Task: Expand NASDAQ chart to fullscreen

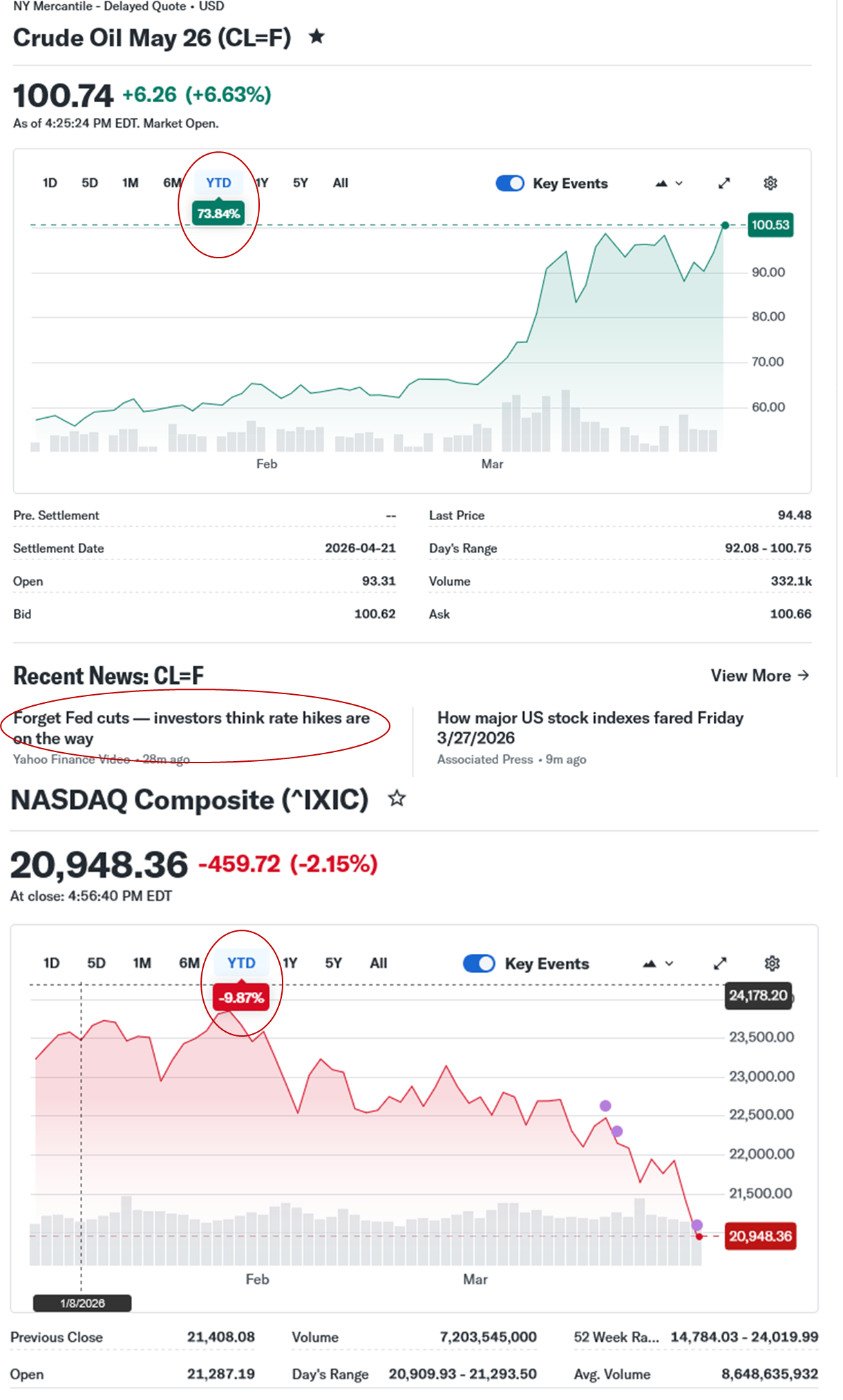Action: (720, 963)
